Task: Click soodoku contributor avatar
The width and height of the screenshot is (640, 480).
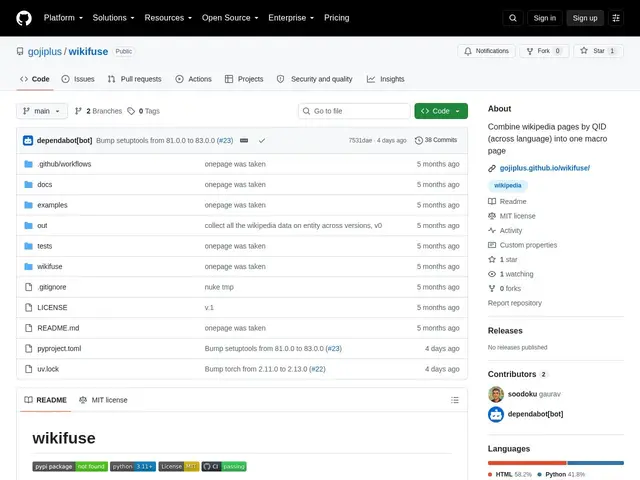Action: click(x=496, y=394)
